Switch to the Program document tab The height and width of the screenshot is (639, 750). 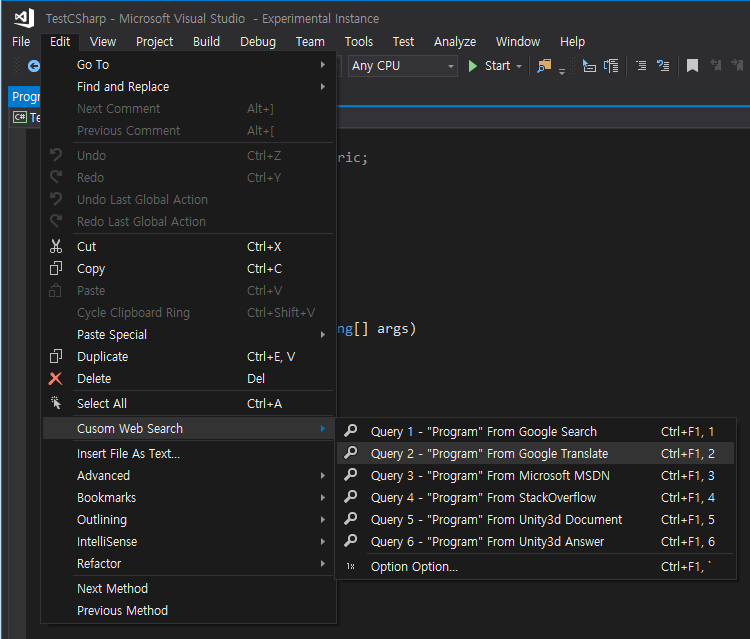point(25,97)
